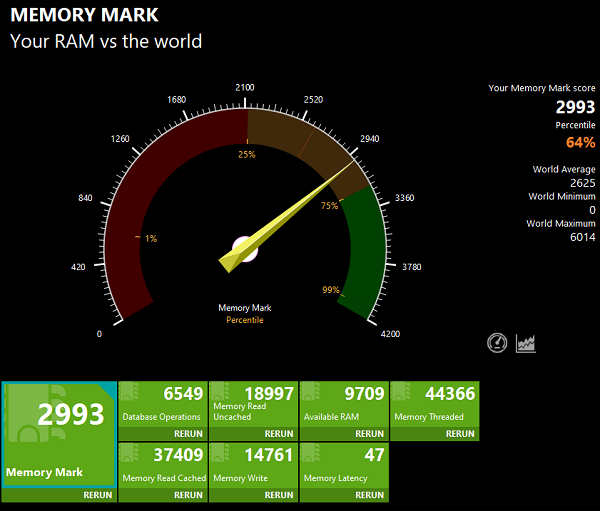The width and height of the screenshot is (600, 511).
Task: Rerun the Memory Latency test
Action: (x=369, y=495)
